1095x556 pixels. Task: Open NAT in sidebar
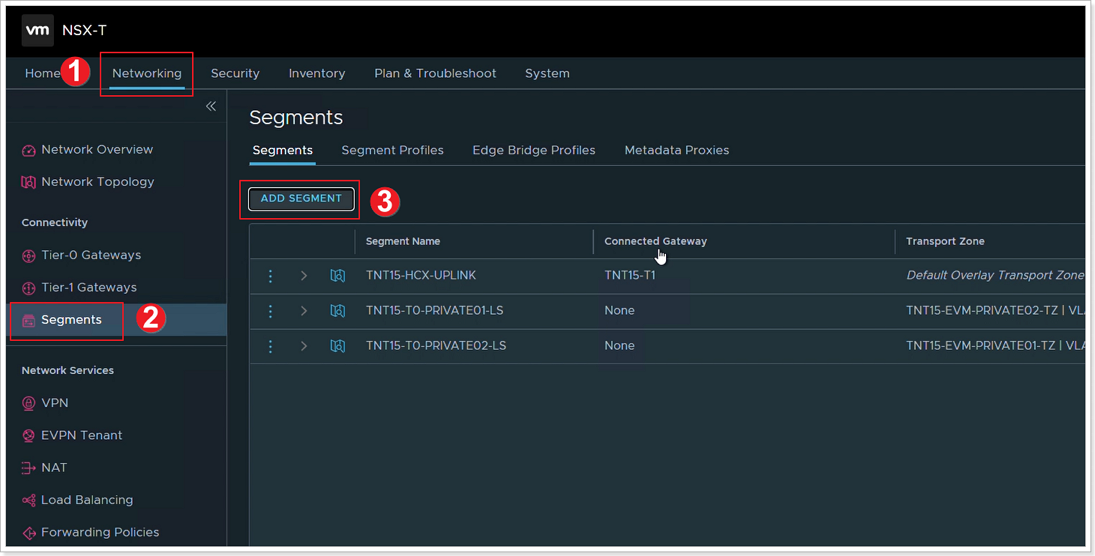point(54,467)
